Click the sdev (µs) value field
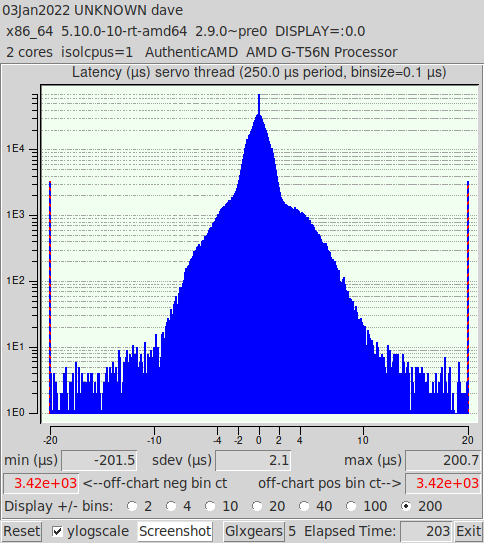484x543 pixels. (x=253, y=461)
